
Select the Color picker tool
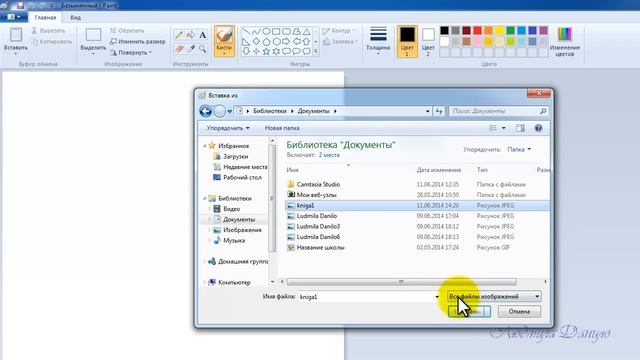(191, 49)
